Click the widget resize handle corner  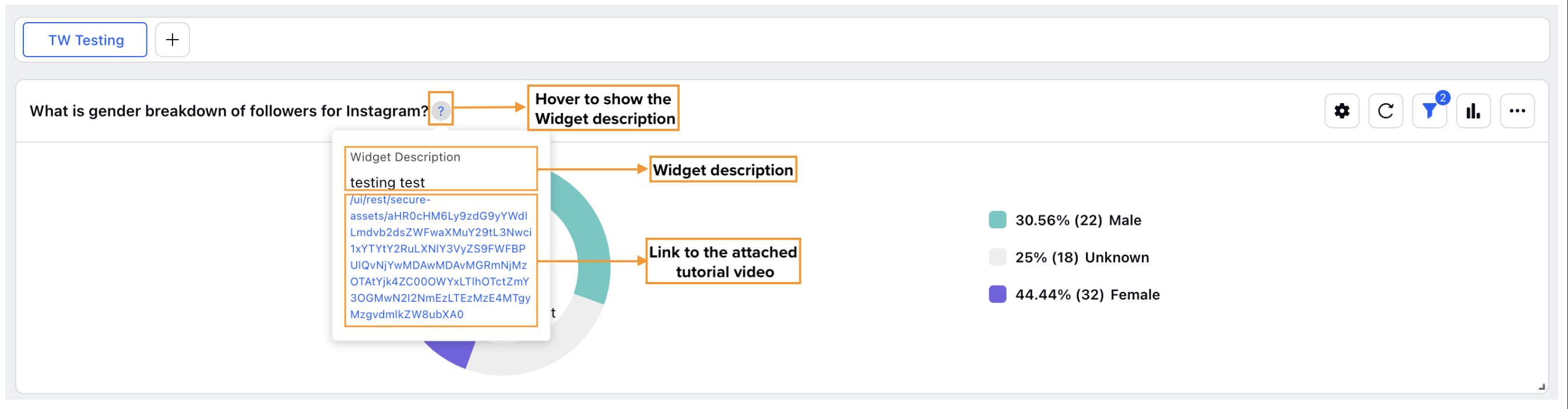click(x=1541, y=387)
